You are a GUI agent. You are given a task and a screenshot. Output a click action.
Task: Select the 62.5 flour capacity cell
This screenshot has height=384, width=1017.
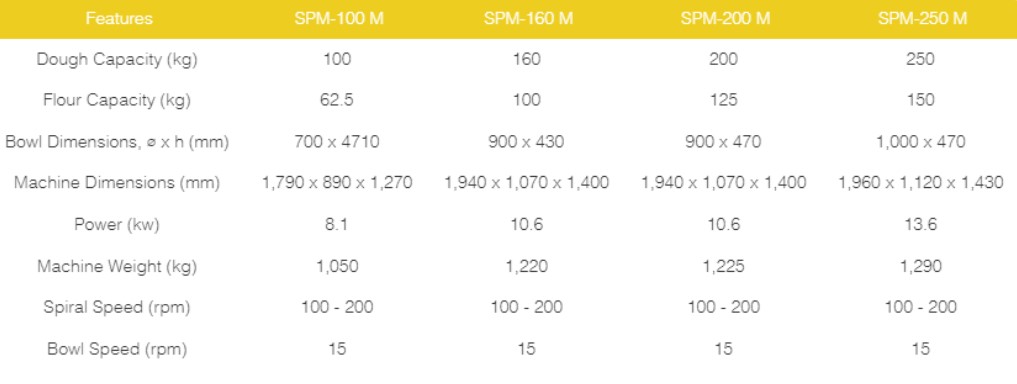(337, 101)
